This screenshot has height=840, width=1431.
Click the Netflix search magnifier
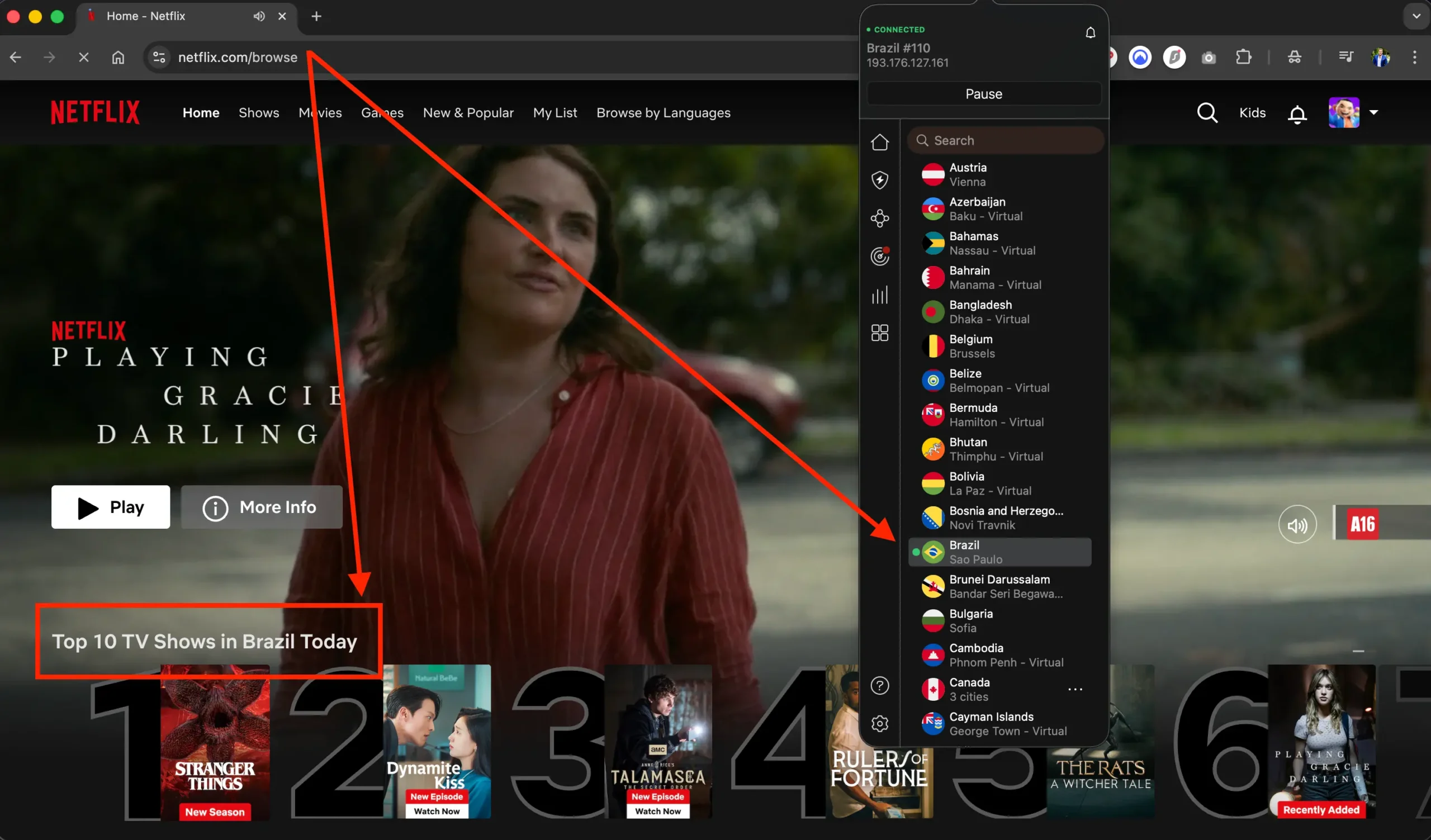click(1207, 112)
